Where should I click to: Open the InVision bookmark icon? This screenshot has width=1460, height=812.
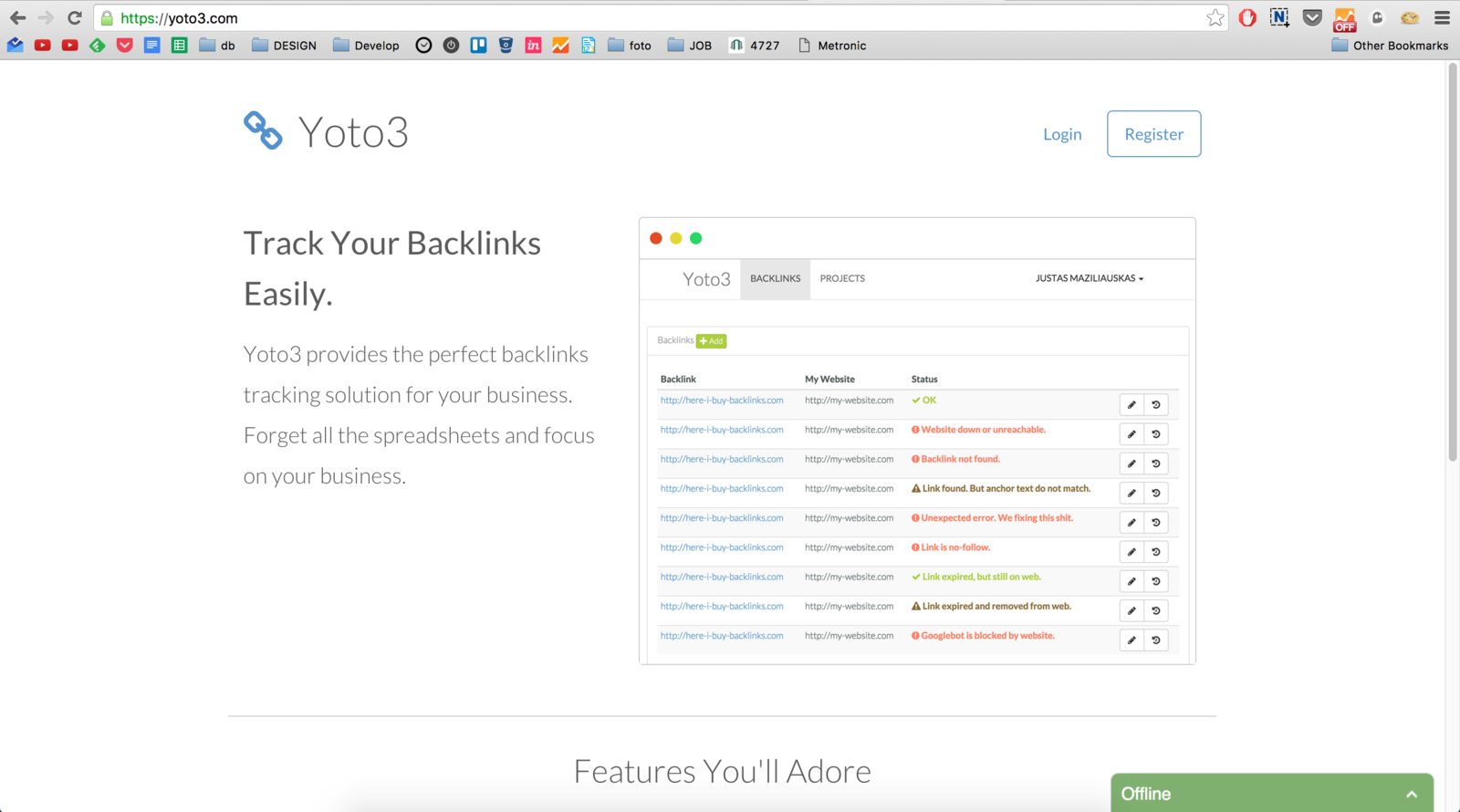click(x=533, y=45)
